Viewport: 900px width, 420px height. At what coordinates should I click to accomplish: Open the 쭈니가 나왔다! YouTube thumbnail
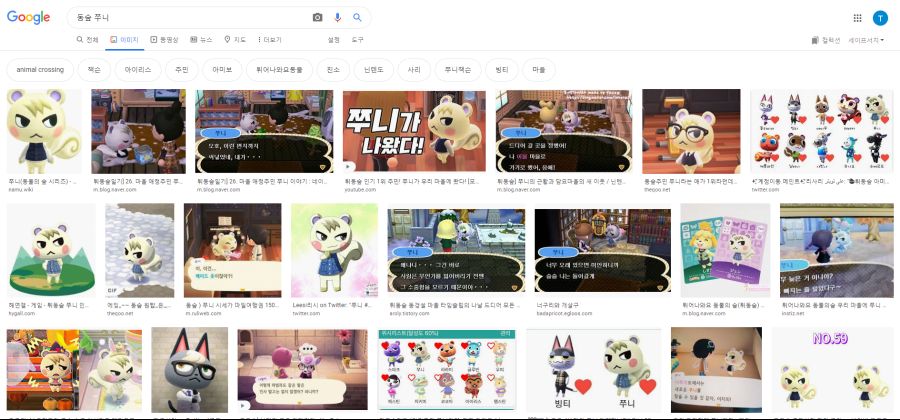point(414,131)
